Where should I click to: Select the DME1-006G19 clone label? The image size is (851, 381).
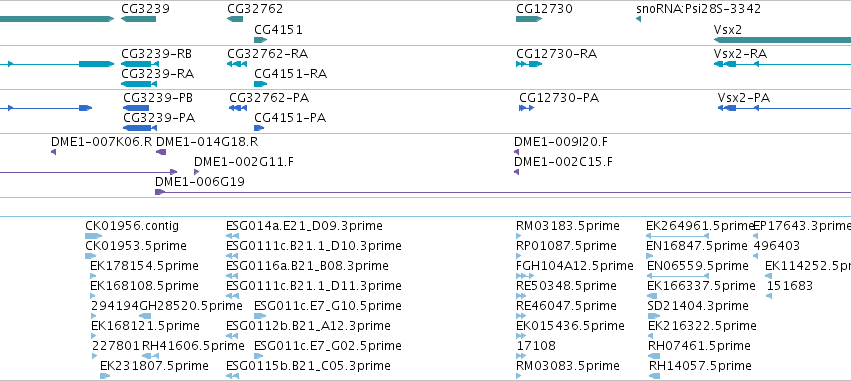point(200,182)
